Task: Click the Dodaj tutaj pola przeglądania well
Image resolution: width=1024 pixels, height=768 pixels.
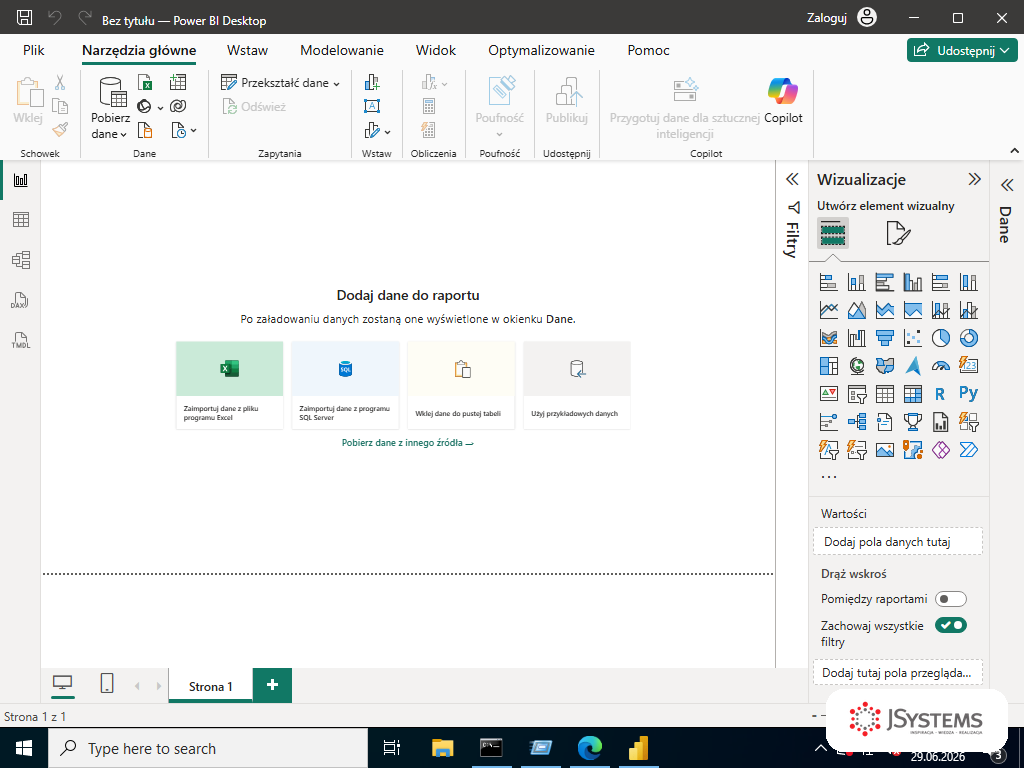Action: pyautogui.click(x=898, y=673)
